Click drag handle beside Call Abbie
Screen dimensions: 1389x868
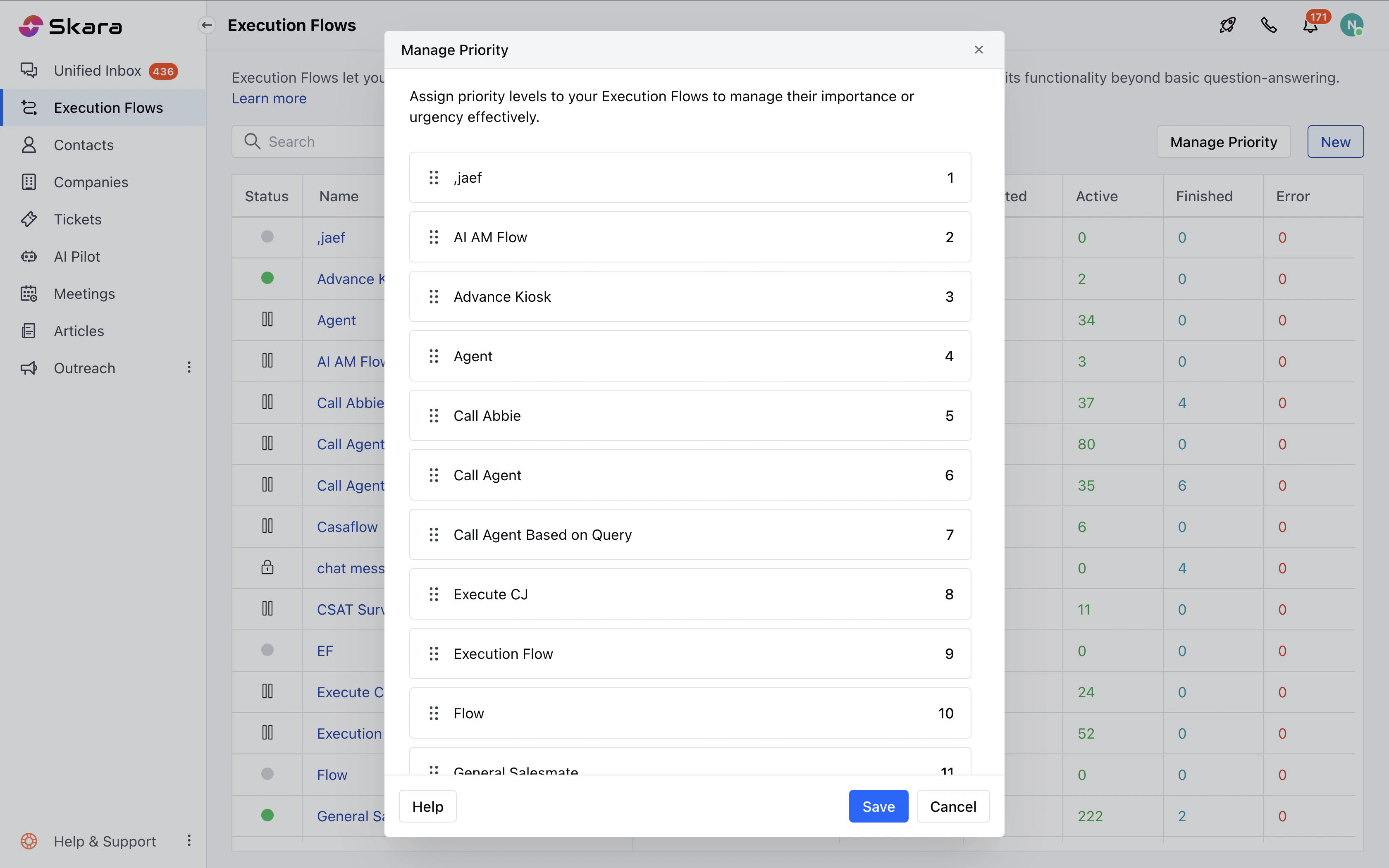[x=434, y=416]
